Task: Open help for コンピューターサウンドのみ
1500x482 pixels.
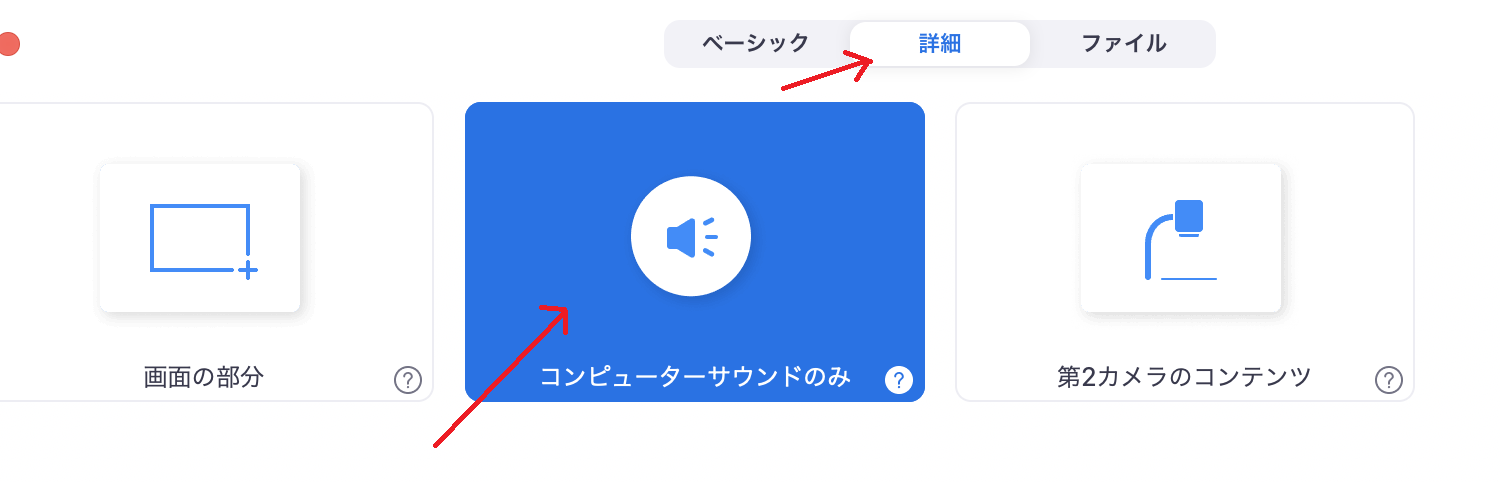Action: pyautogui.click(x=898, y=380)
